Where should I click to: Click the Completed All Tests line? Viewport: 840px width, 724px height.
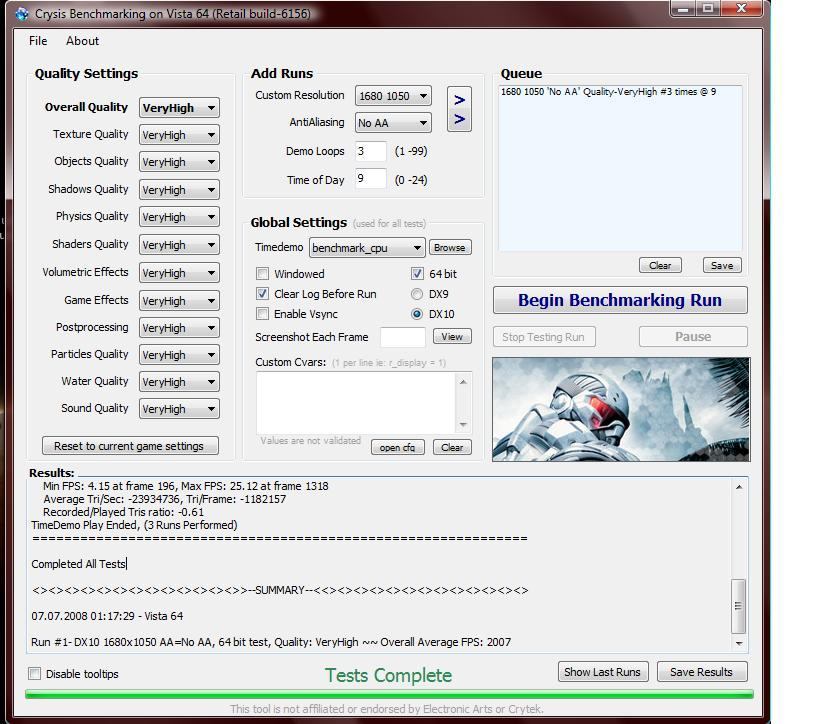click(79, 564)
